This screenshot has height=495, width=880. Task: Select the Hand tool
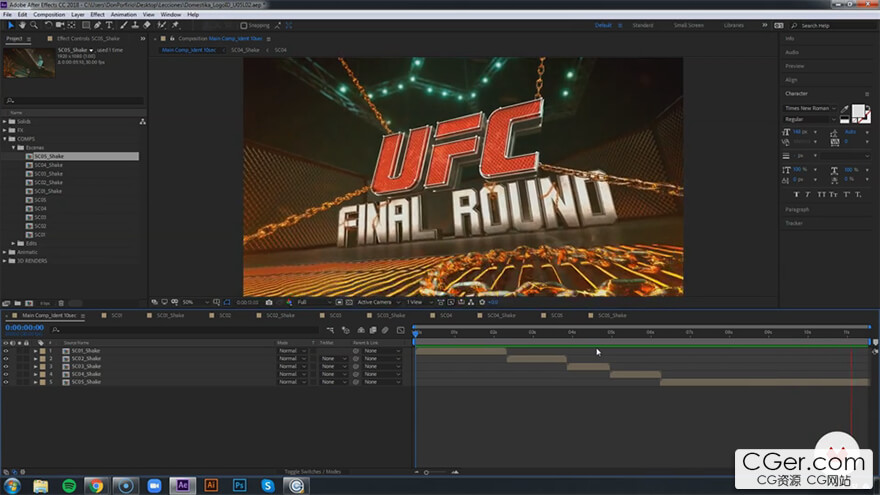tap(22, 25)
